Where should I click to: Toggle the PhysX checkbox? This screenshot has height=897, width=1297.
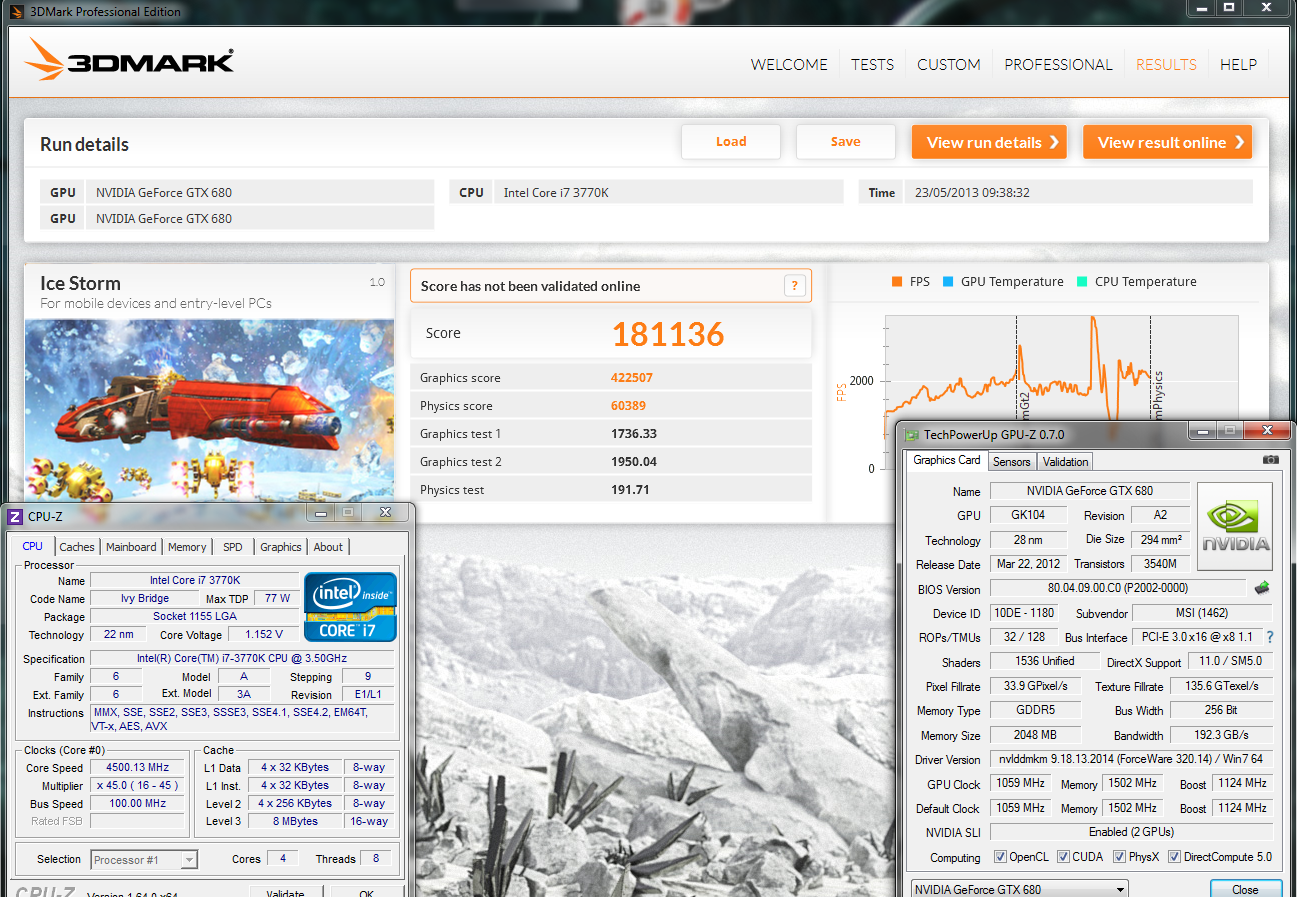point(1119,857)
